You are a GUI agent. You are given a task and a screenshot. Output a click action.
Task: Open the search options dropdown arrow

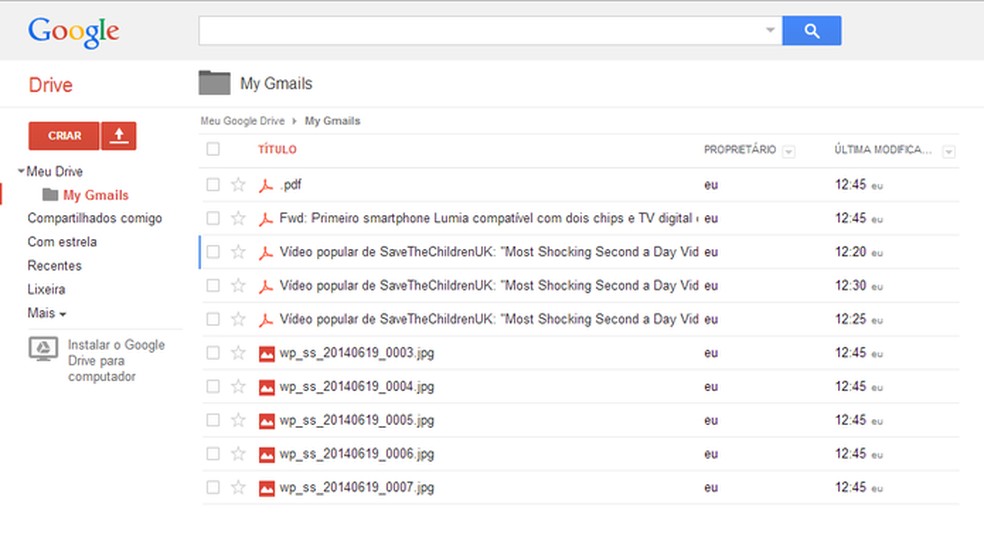pos(770,31)
